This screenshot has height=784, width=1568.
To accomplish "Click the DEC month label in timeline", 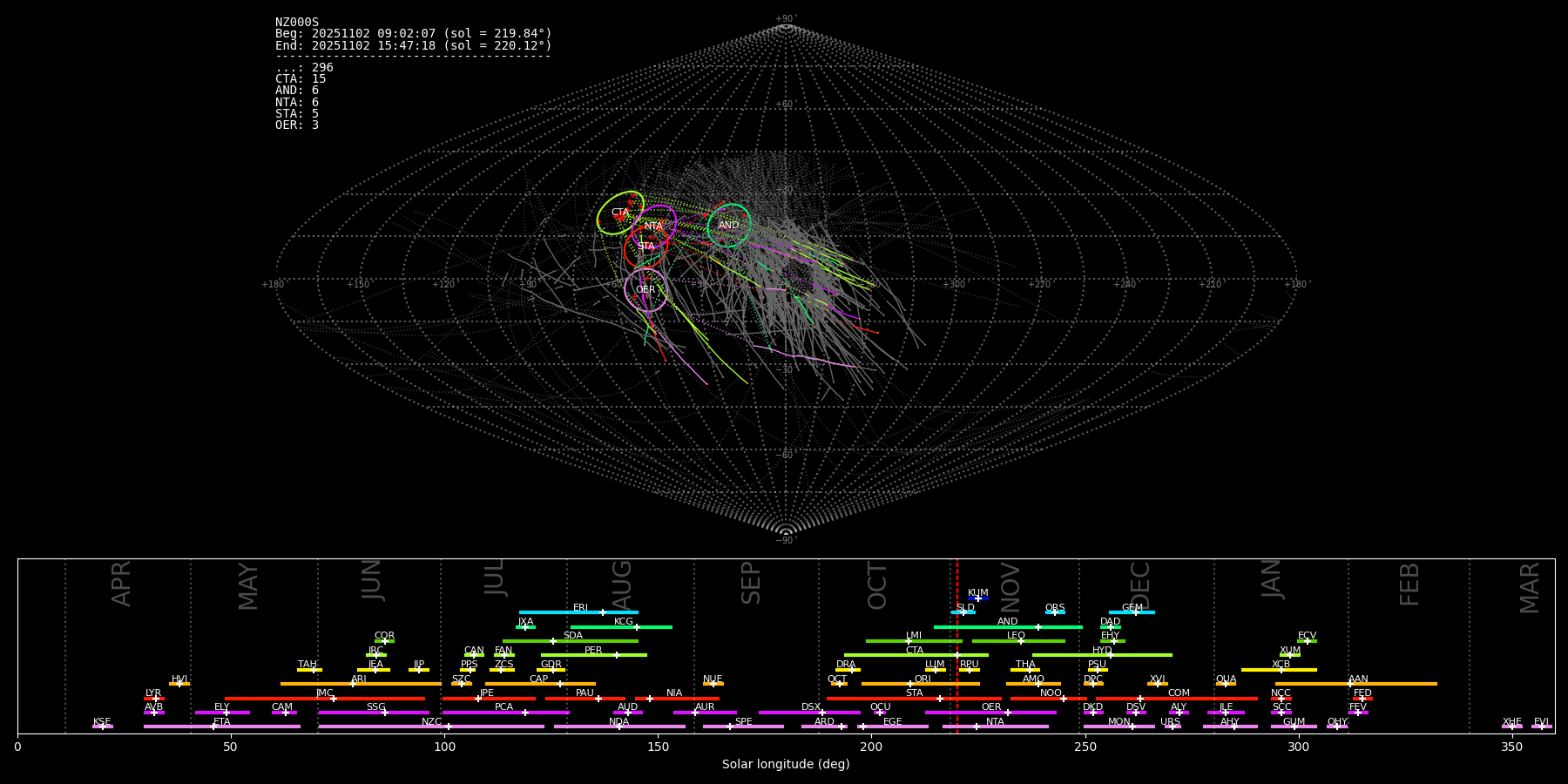I will pyautogui.click(x=1140, y=586).
